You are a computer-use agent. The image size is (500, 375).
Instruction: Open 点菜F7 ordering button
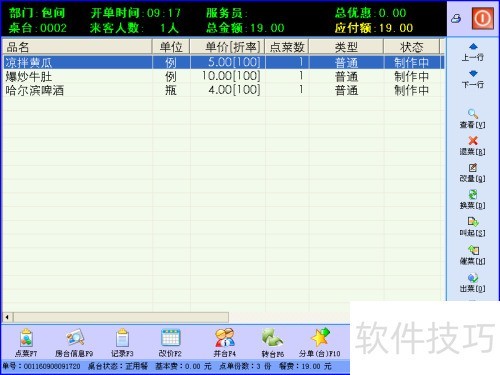click(26, 342)
